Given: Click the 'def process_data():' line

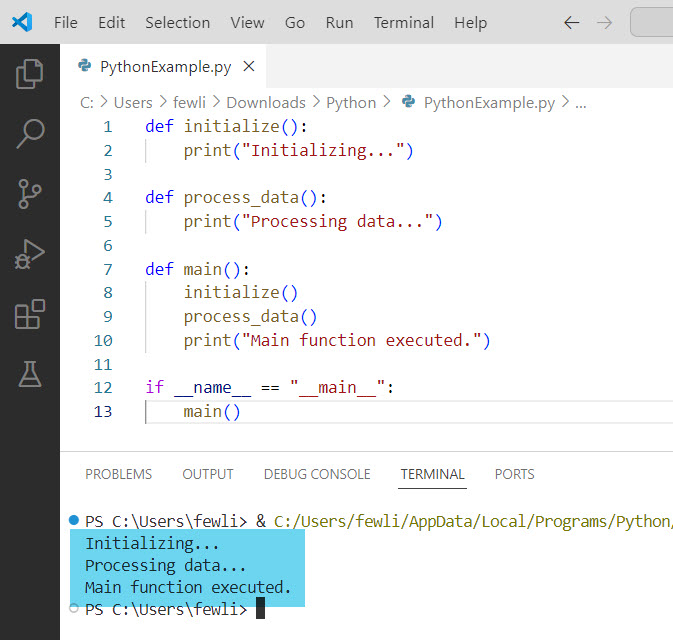Looking at the screenshot, I should (236, 198).
